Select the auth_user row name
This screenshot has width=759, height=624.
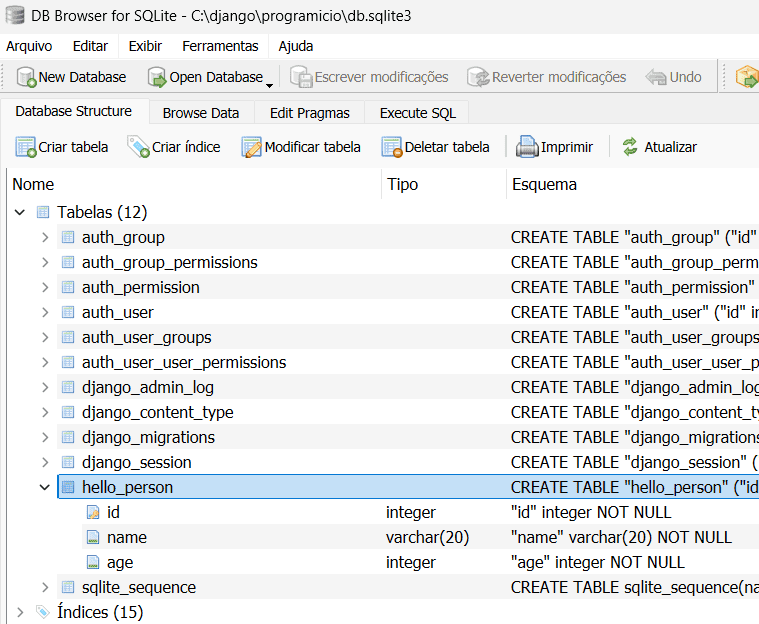[x=118, y=312]
